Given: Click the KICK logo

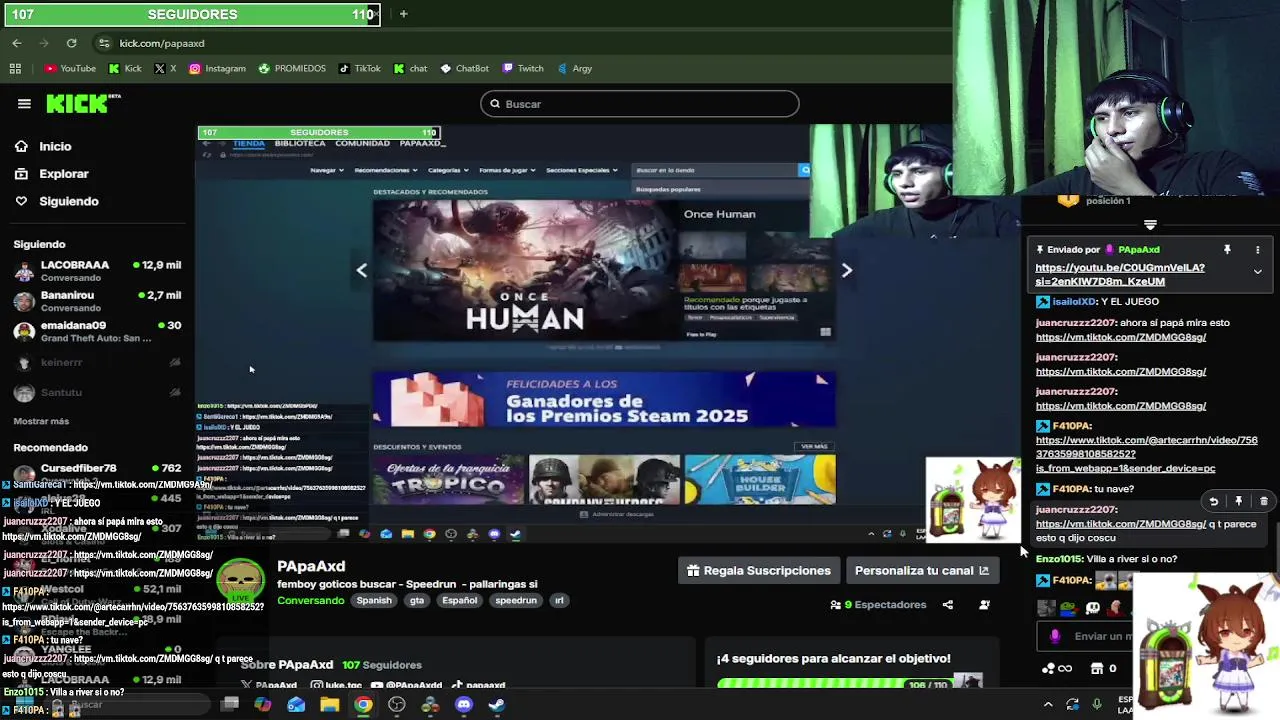Looking at the screenshot, I should [x=83, y=103].
